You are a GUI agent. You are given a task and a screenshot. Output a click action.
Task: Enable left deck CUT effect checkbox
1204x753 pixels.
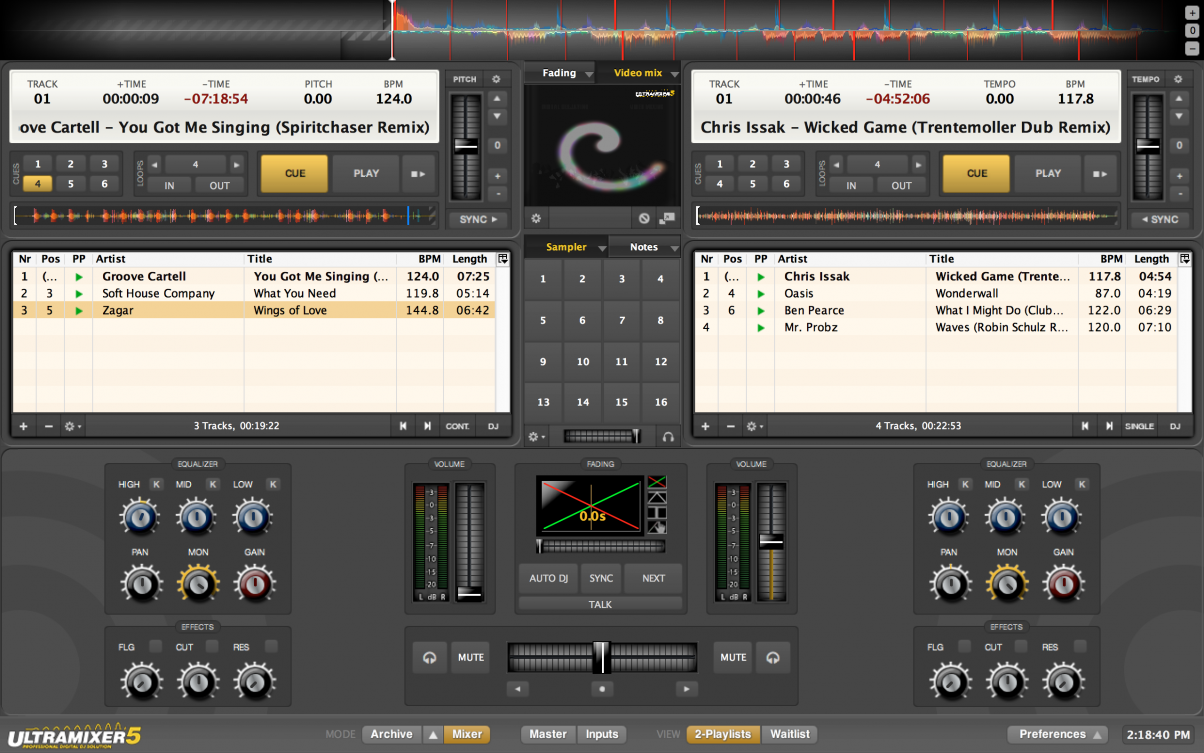[x=212, y=647]
